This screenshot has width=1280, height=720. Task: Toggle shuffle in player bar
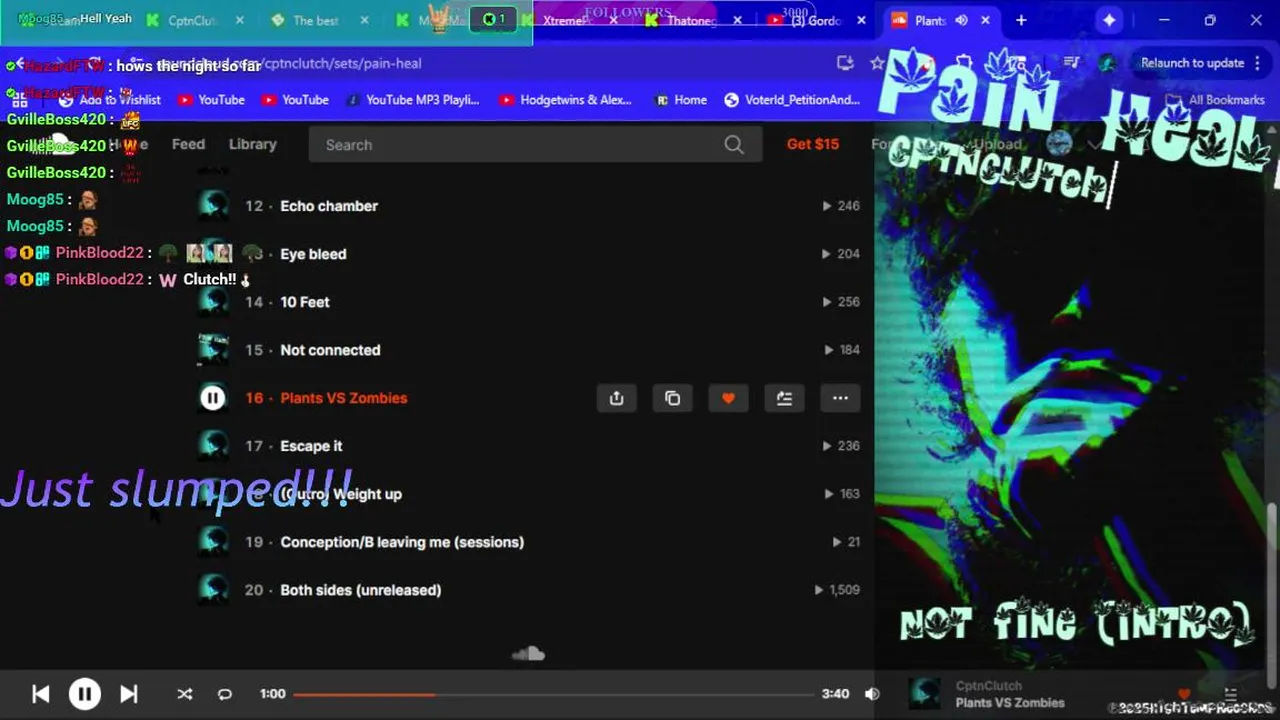[185, 694]
